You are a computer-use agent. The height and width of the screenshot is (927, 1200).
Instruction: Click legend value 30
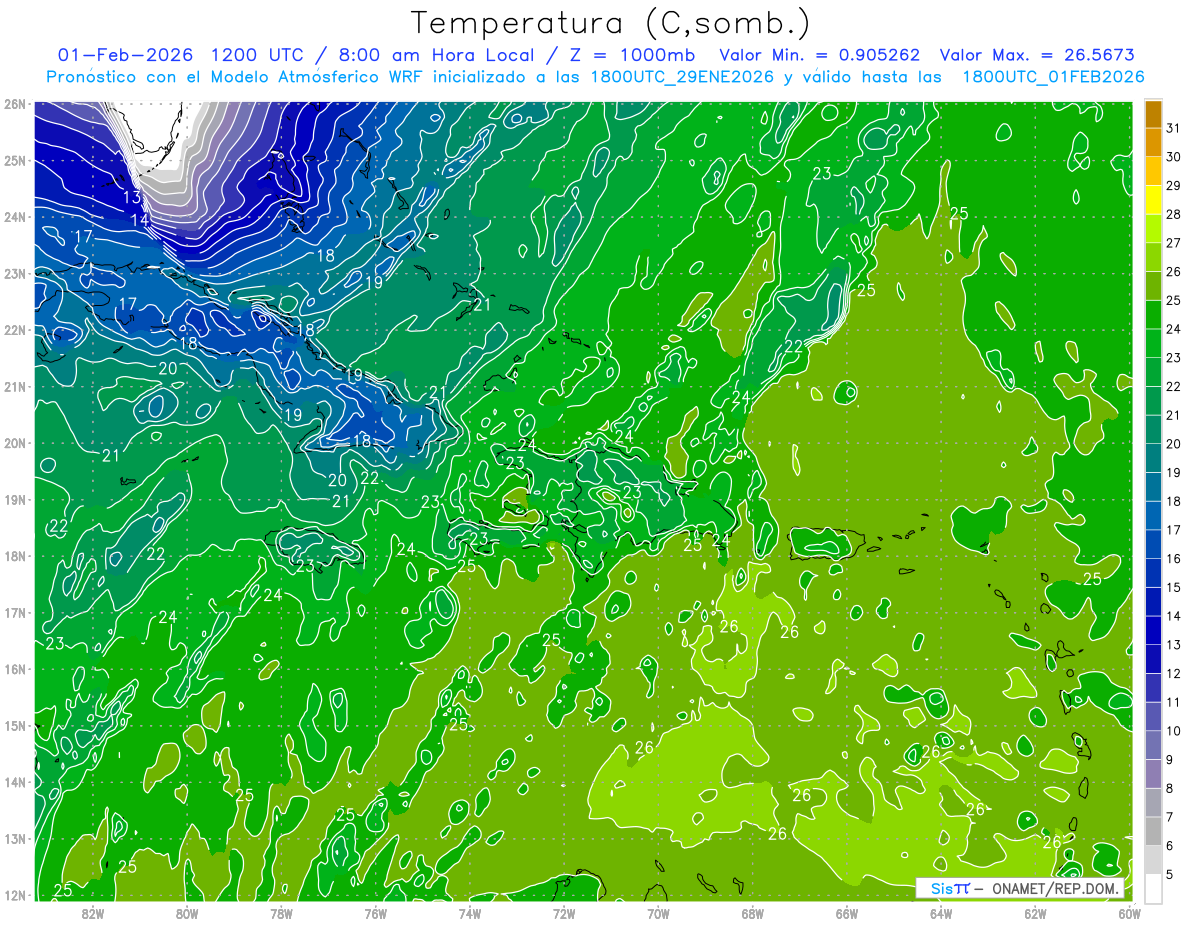coord(1173,157)
